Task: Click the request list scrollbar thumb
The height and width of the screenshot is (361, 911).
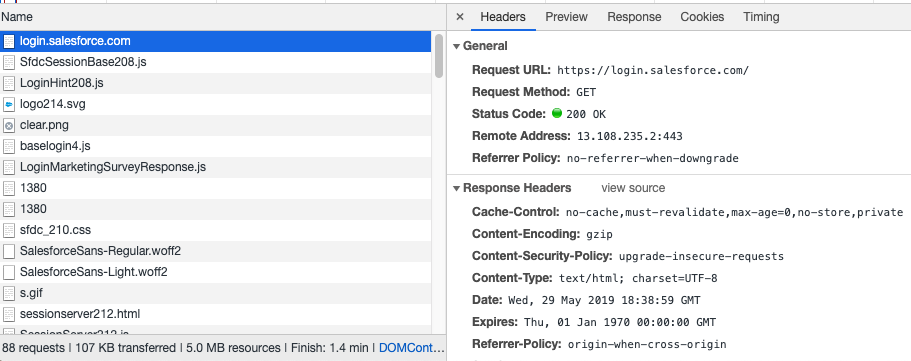Action: [x=439, y=56]
